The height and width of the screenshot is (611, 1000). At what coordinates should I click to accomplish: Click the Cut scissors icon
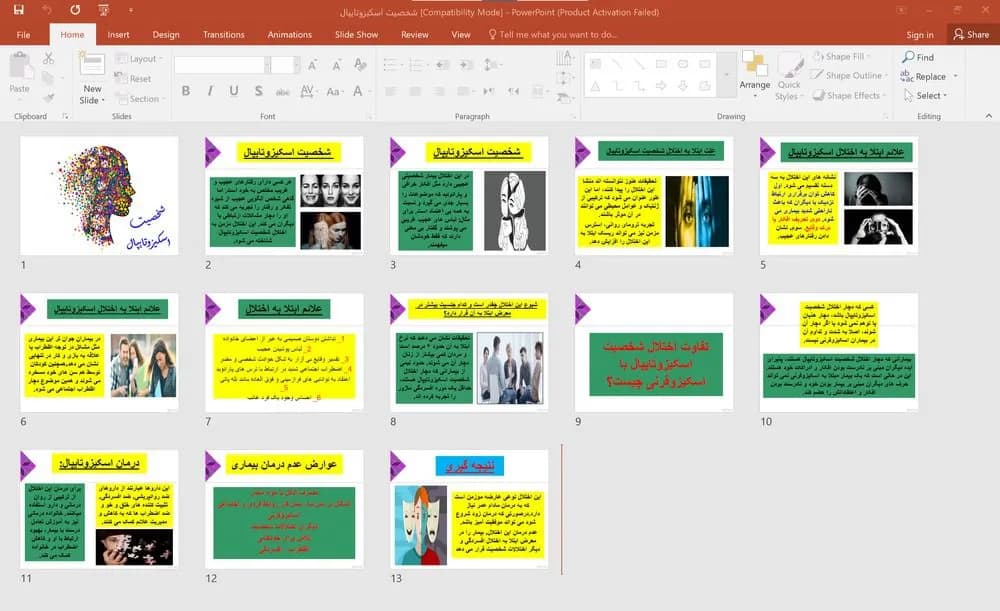click(x=48, y=59)
